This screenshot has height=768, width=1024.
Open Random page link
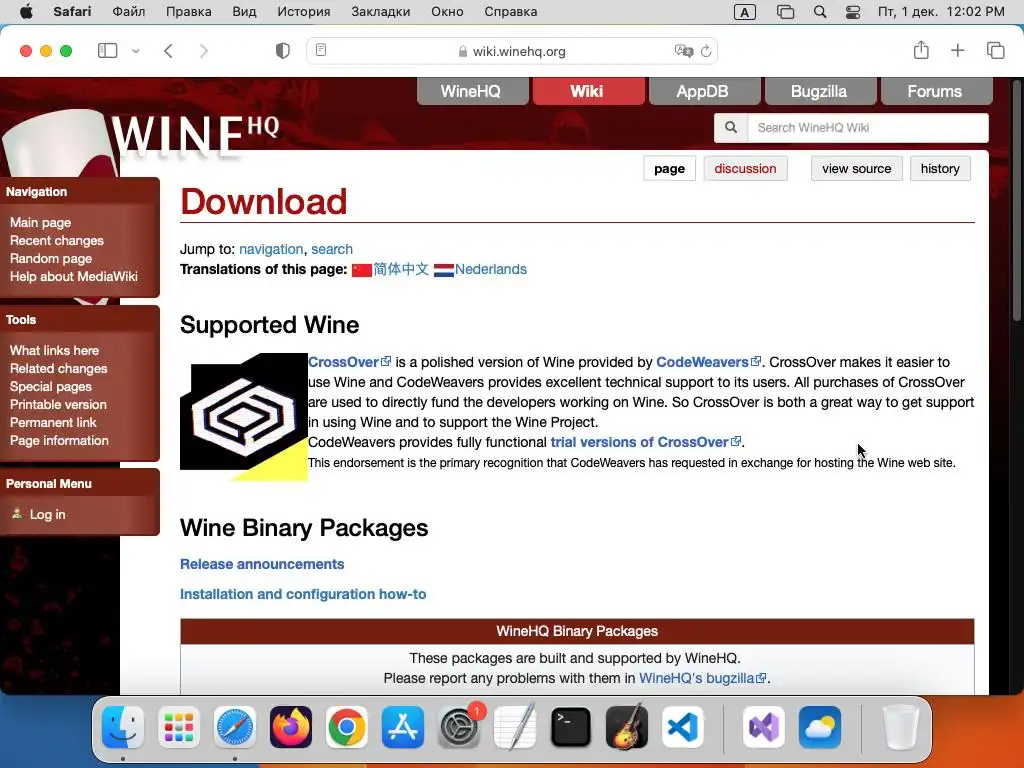pyautogui.click(x=51, y=259)
